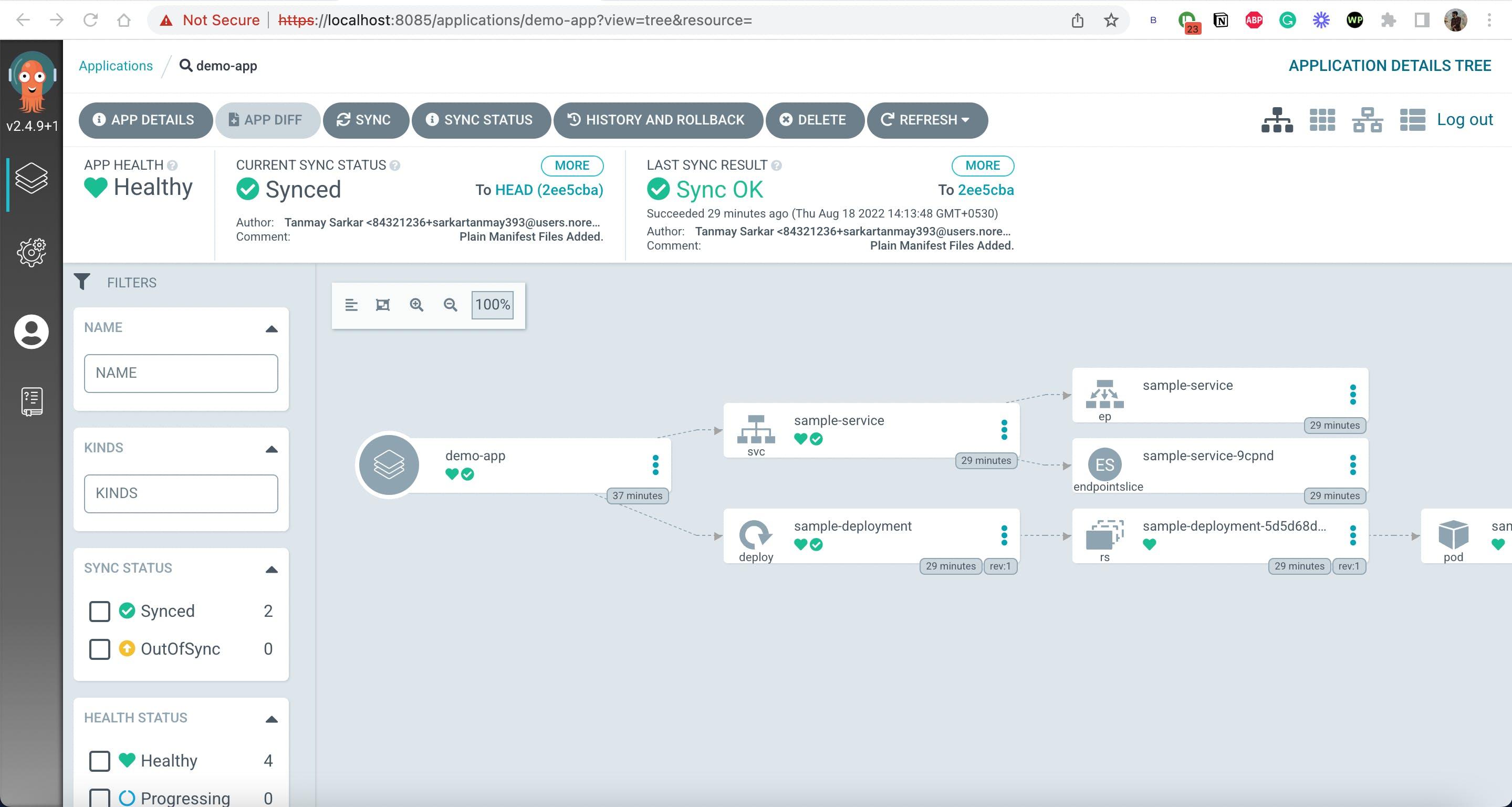Switch to Pods view icon
The height and width of the screenshot is (807, 1512).
(x=1322, y=120)
